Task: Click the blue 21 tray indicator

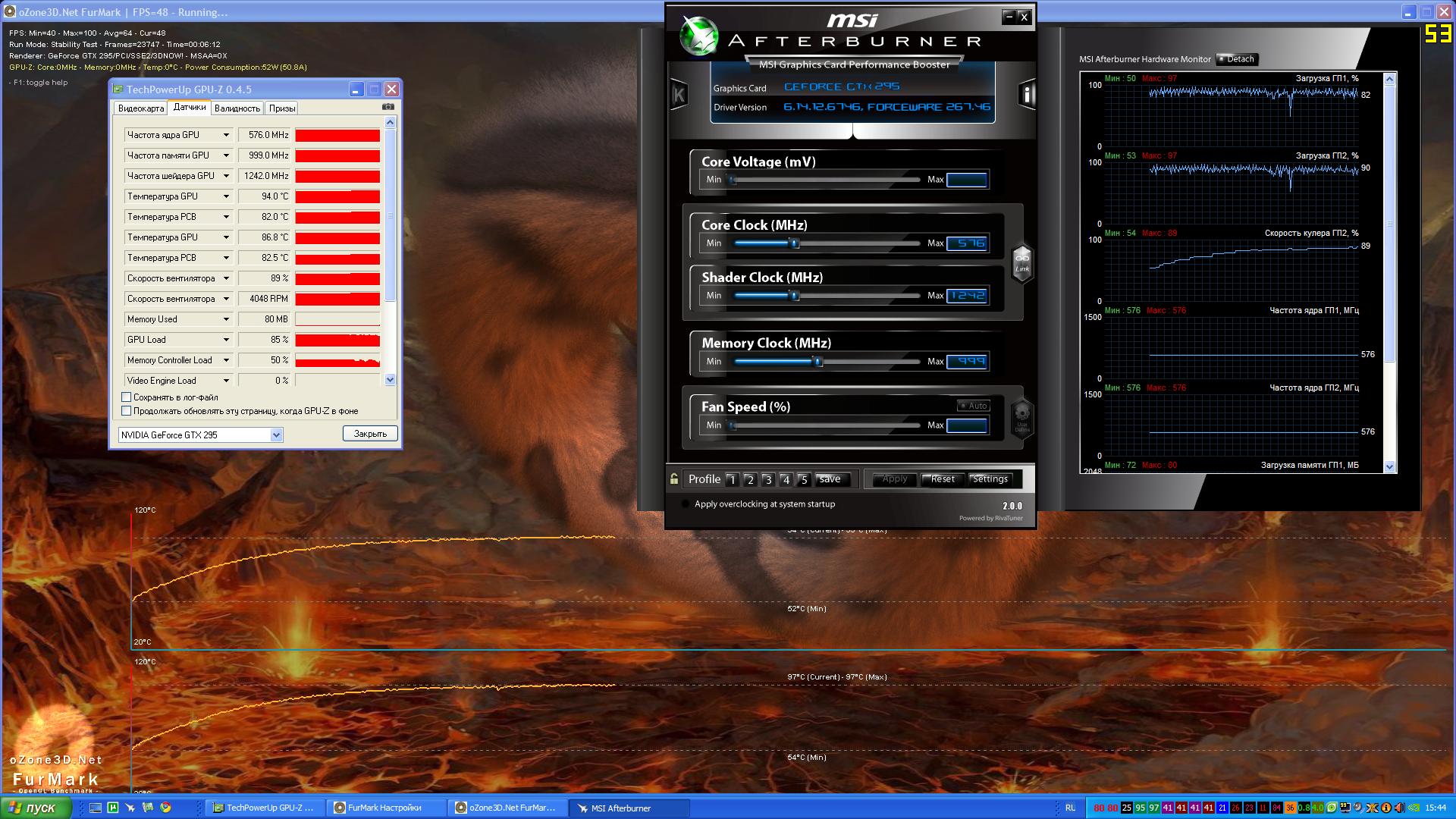Action: tap(1222, 808)
